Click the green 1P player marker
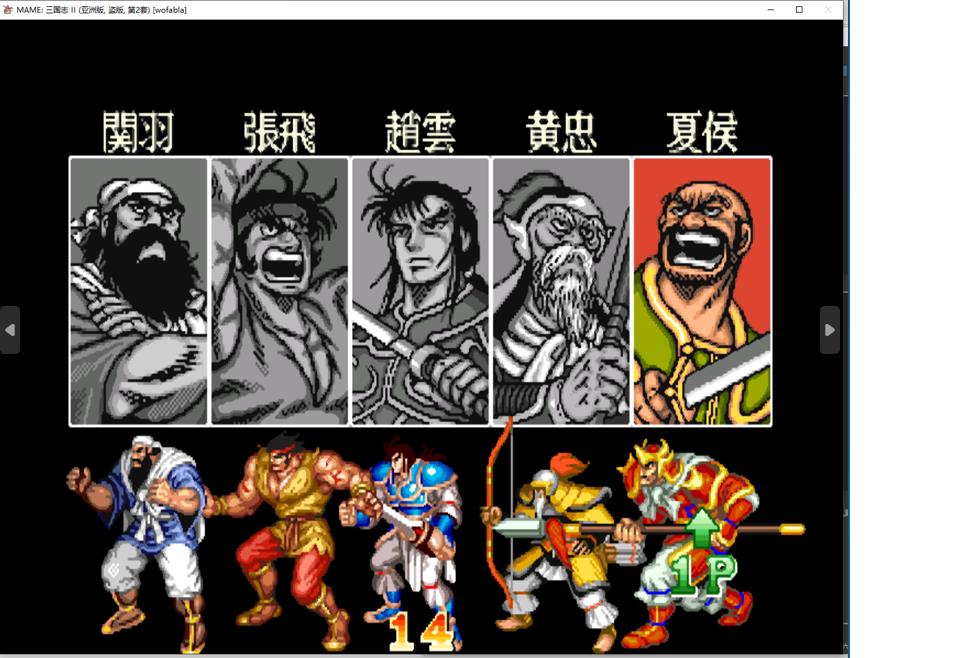The image size is (960, 658). [x=702, y=551]
